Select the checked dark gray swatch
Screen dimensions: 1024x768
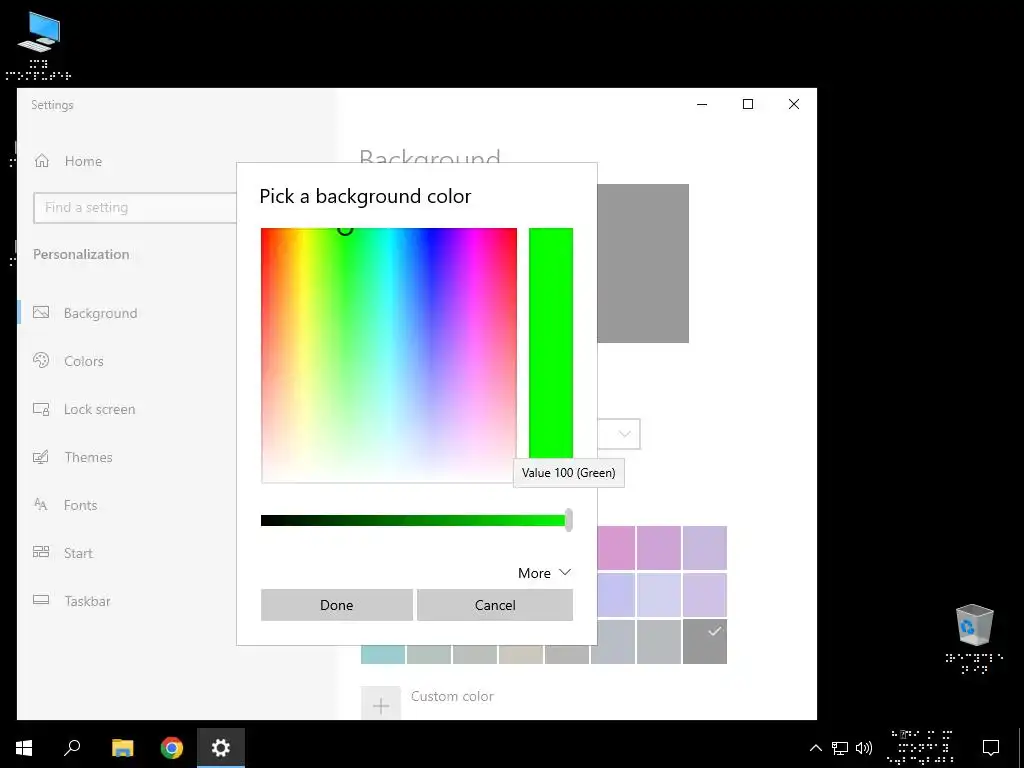tap(705, 641)
